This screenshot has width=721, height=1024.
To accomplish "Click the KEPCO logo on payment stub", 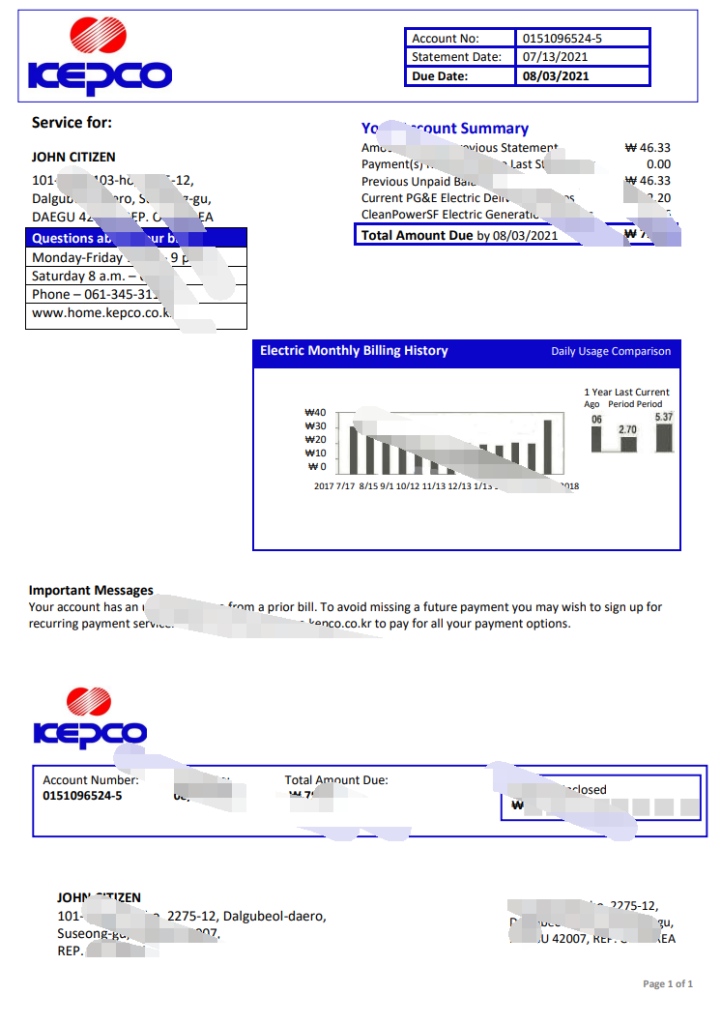I will [x=90, y=718].
